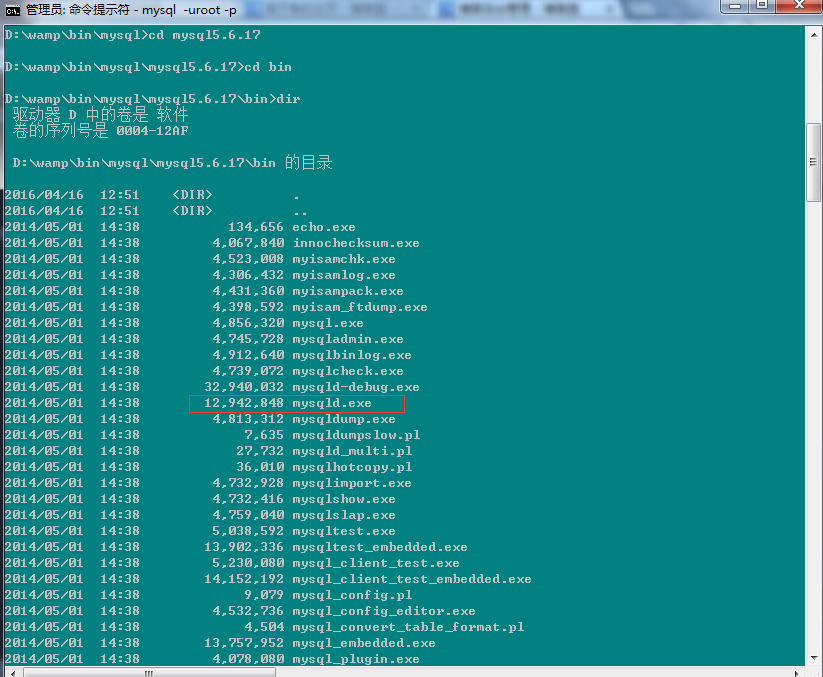Click the horizontal scrollbar left arrow
Image resolution: width=823 pixels, height=677 pixels.
click(x=12, y=672)
